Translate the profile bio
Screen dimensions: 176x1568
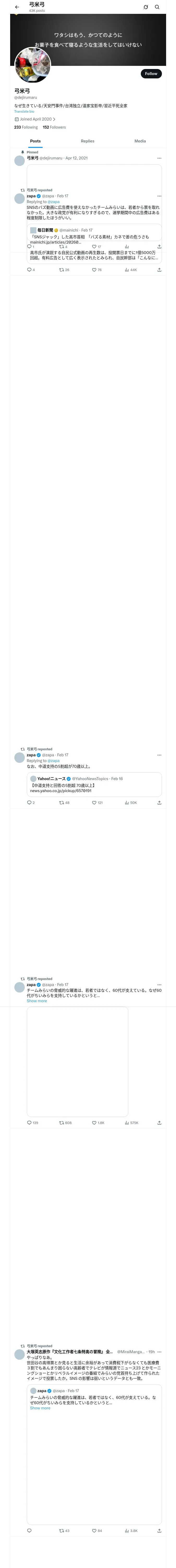coord(24,111)
